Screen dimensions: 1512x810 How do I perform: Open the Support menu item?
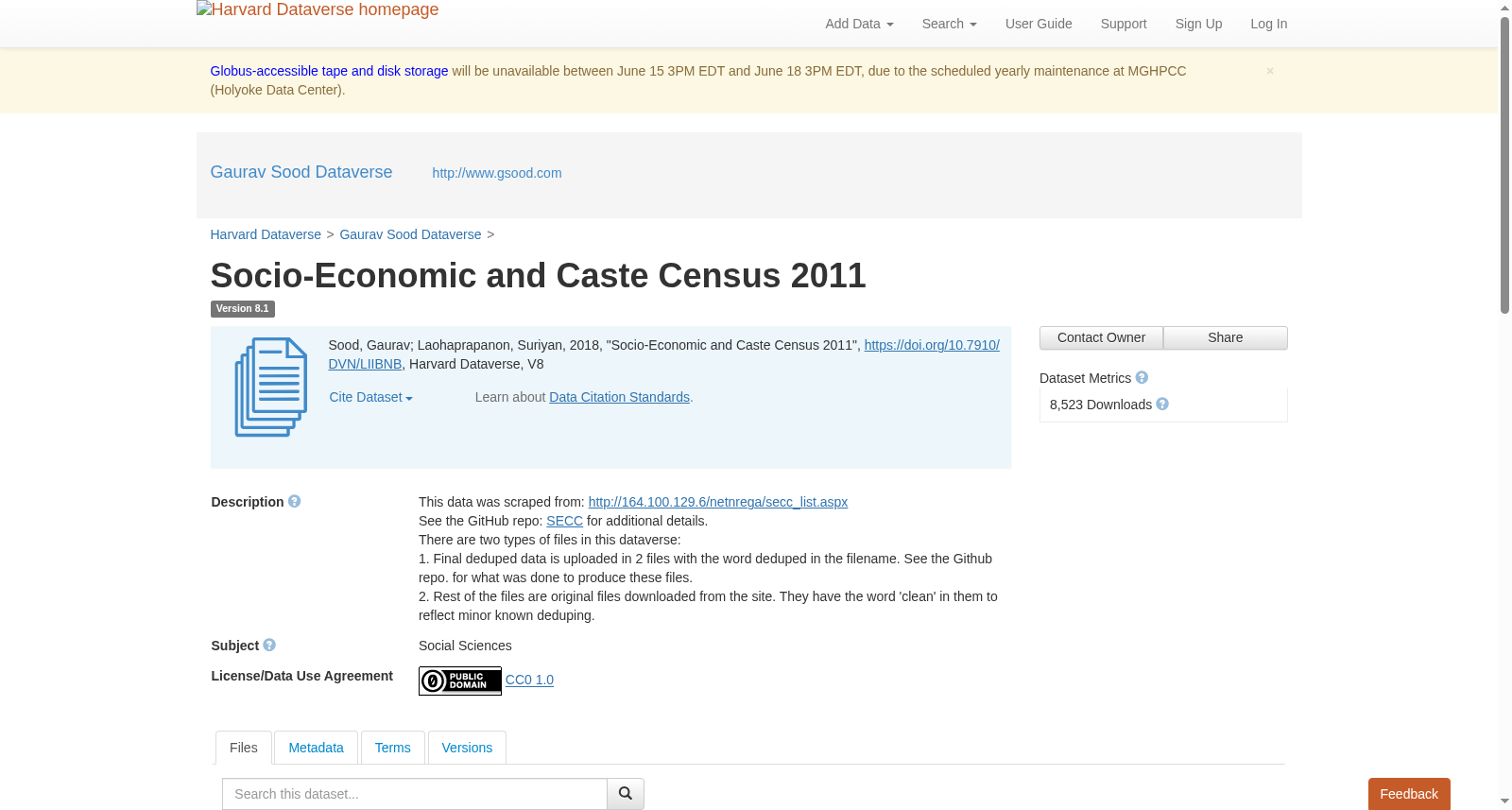pos(1124,24)
